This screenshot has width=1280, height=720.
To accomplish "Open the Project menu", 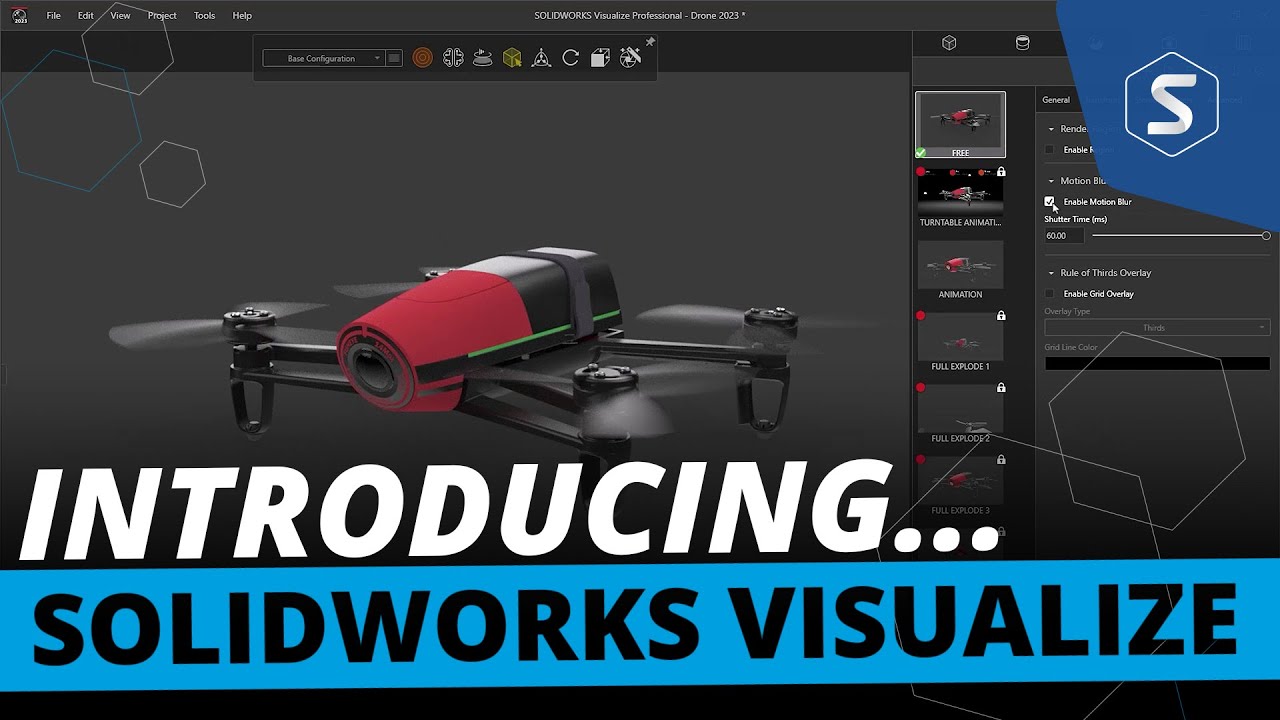I will pyautogui.click(x=162, y=16).
